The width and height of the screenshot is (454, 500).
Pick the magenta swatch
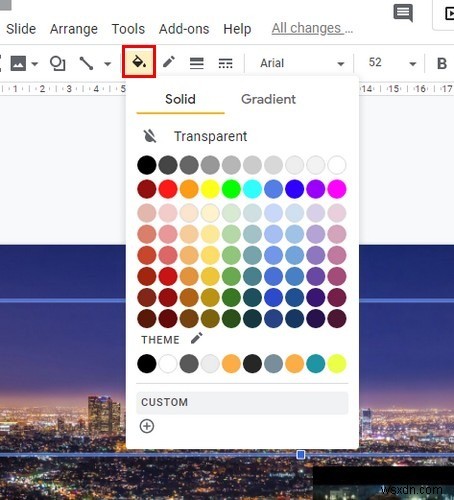[x=337, y=189]
